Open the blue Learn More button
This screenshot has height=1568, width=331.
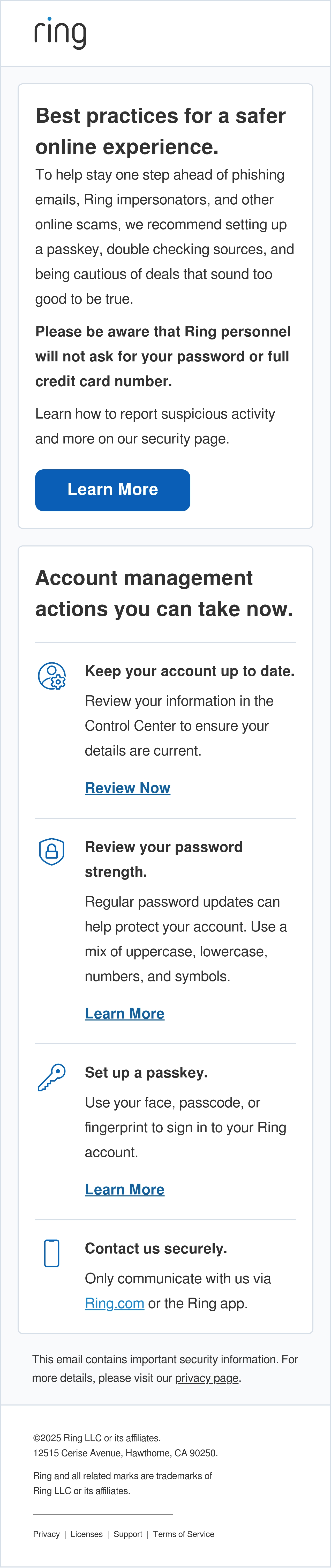pos(112,490)
